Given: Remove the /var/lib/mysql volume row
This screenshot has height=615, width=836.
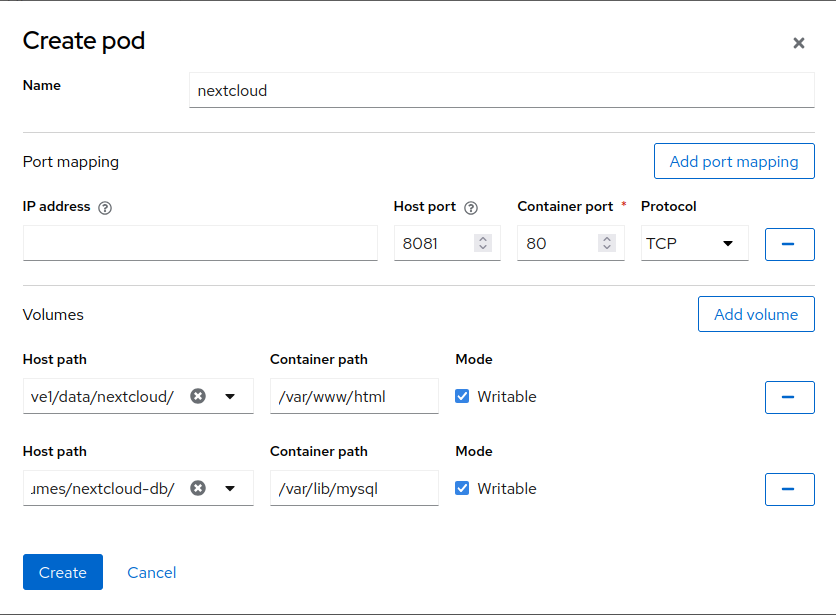Looking at the screenshot, I should click(789, 489).
